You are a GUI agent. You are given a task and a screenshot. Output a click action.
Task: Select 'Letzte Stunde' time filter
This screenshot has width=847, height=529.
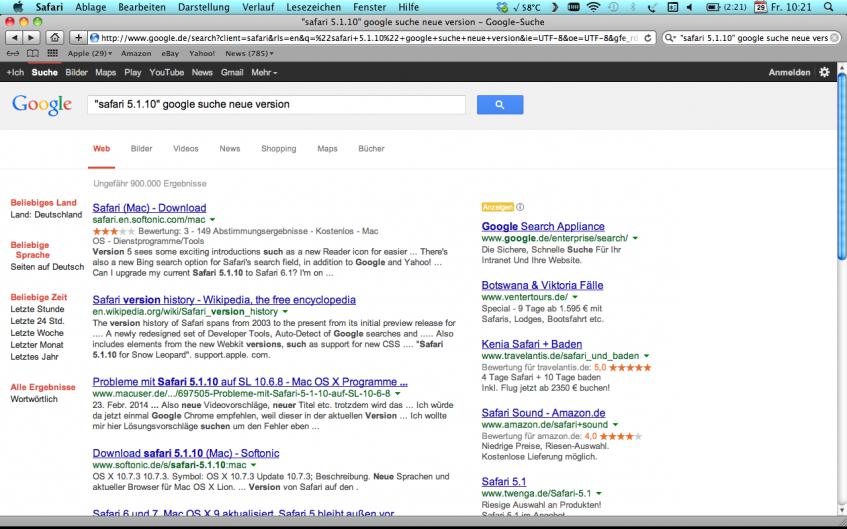click(x=37, y=309)
